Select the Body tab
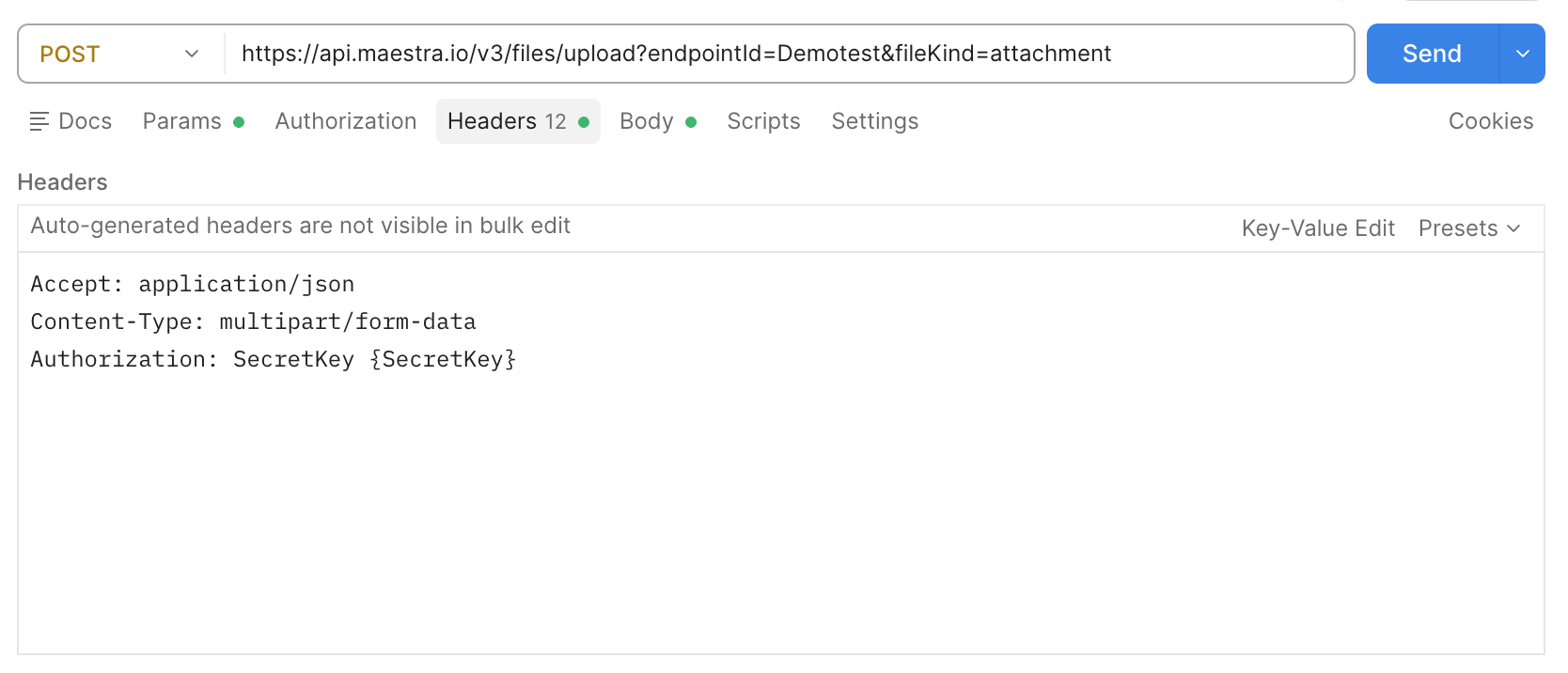Screen dimensions: 1568x673 [658, 121]
